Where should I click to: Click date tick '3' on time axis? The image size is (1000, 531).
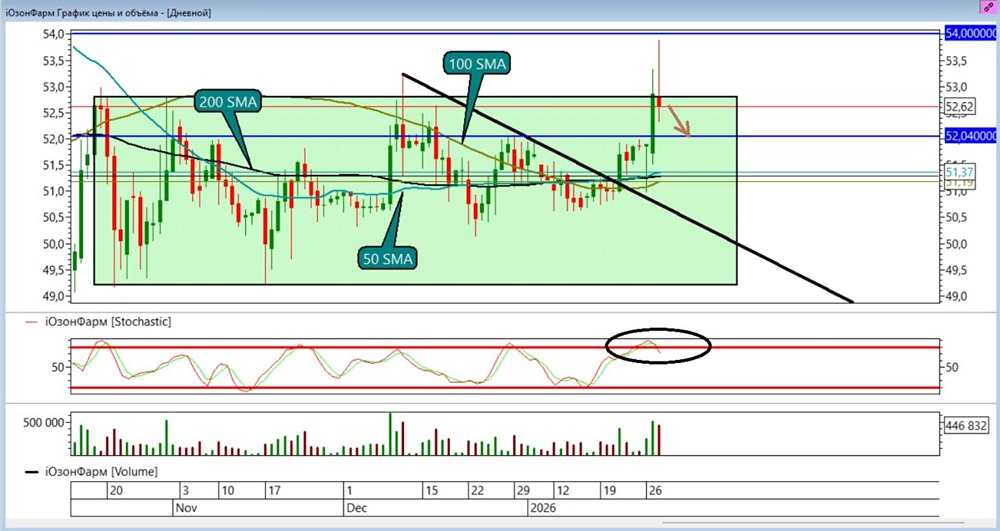[186, 491]
